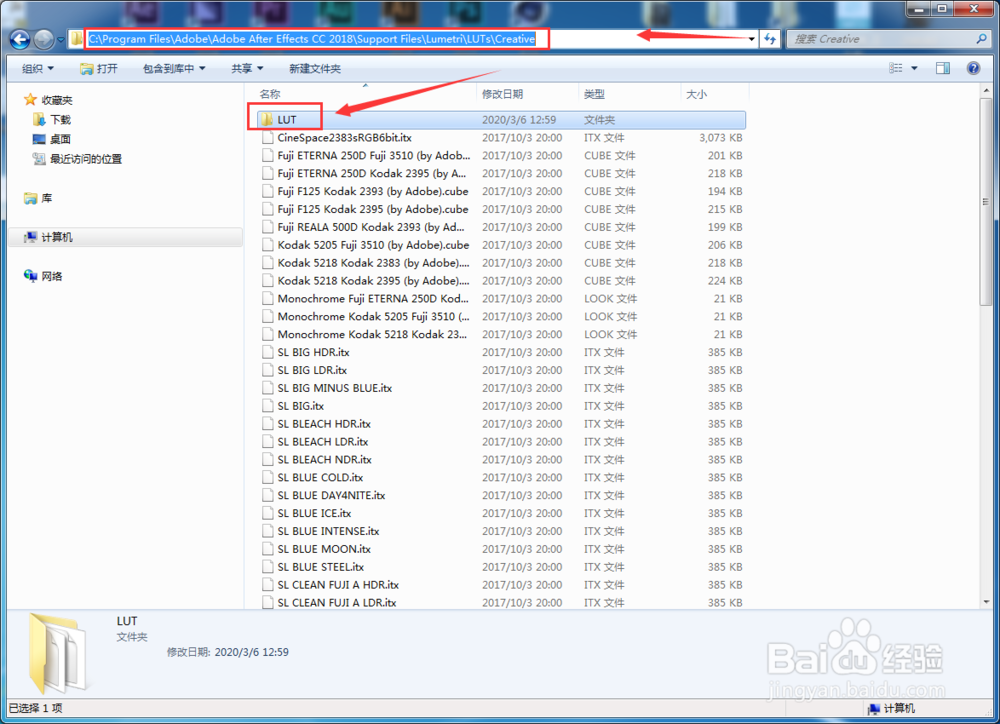
Task: Select SL BLEACH HDR.itx file icon
Action: click(268, 424)
